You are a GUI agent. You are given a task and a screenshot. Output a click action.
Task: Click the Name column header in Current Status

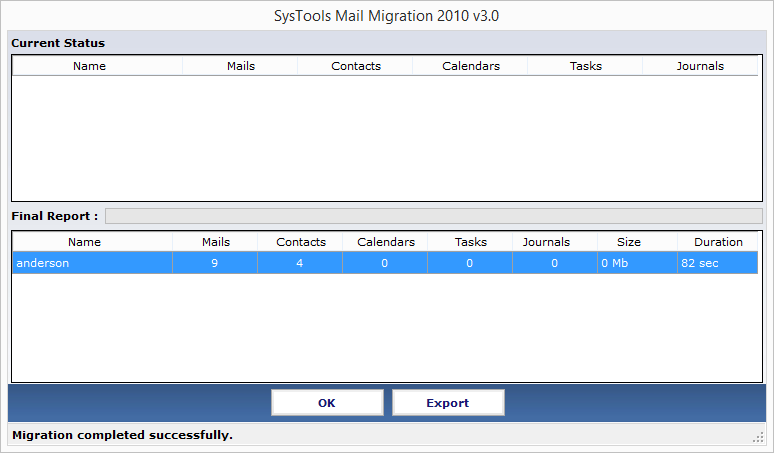tap(97, 66)
